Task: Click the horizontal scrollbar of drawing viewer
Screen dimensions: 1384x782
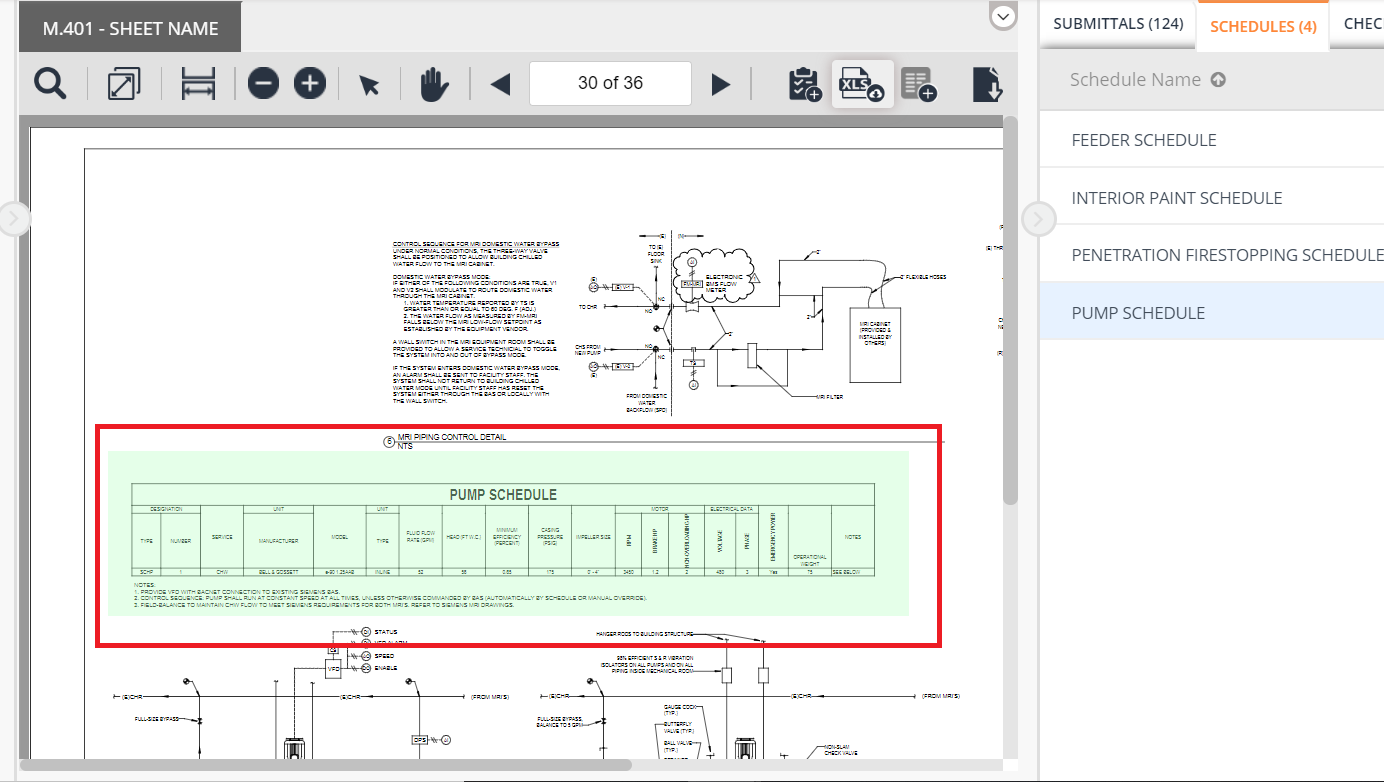Action: (x=325, y=764)
